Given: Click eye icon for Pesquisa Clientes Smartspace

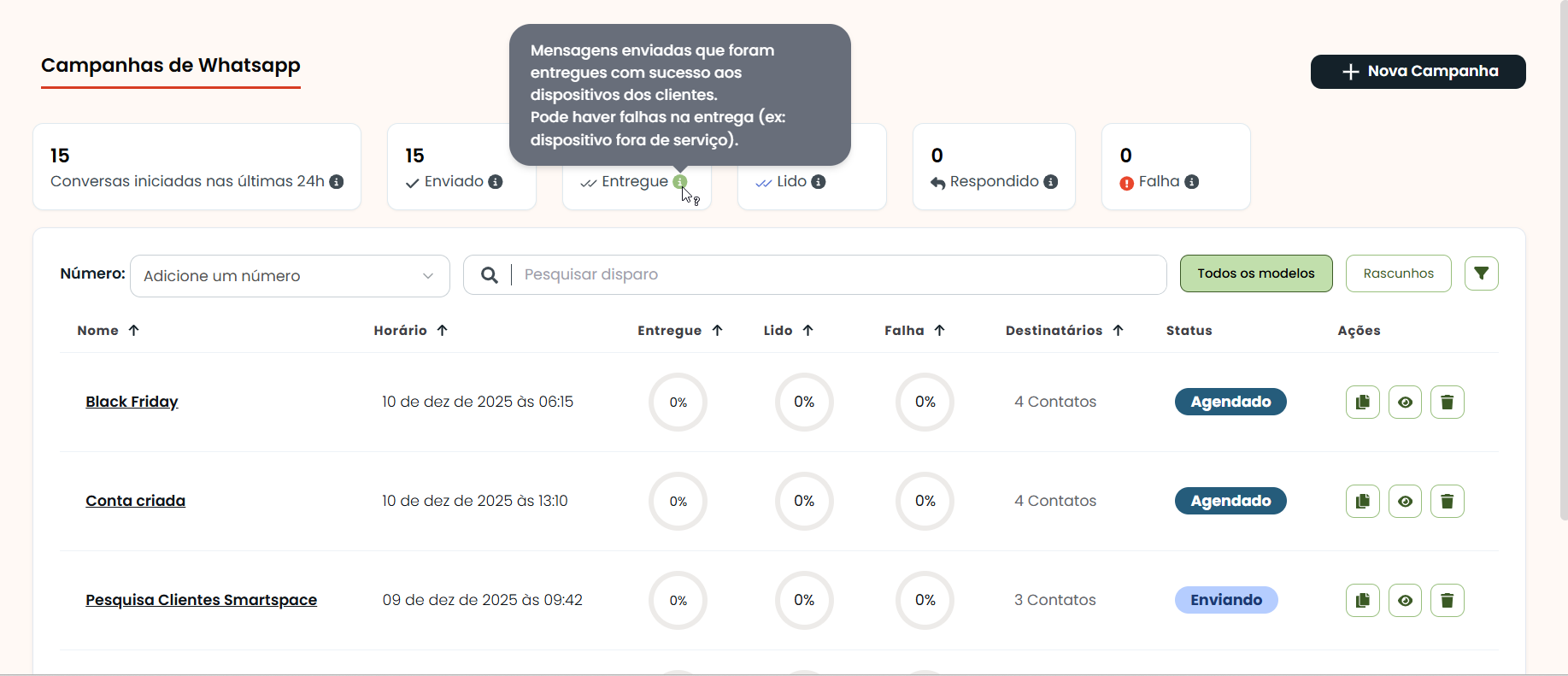Looking at the screenshot, I should coord(1405,600).
